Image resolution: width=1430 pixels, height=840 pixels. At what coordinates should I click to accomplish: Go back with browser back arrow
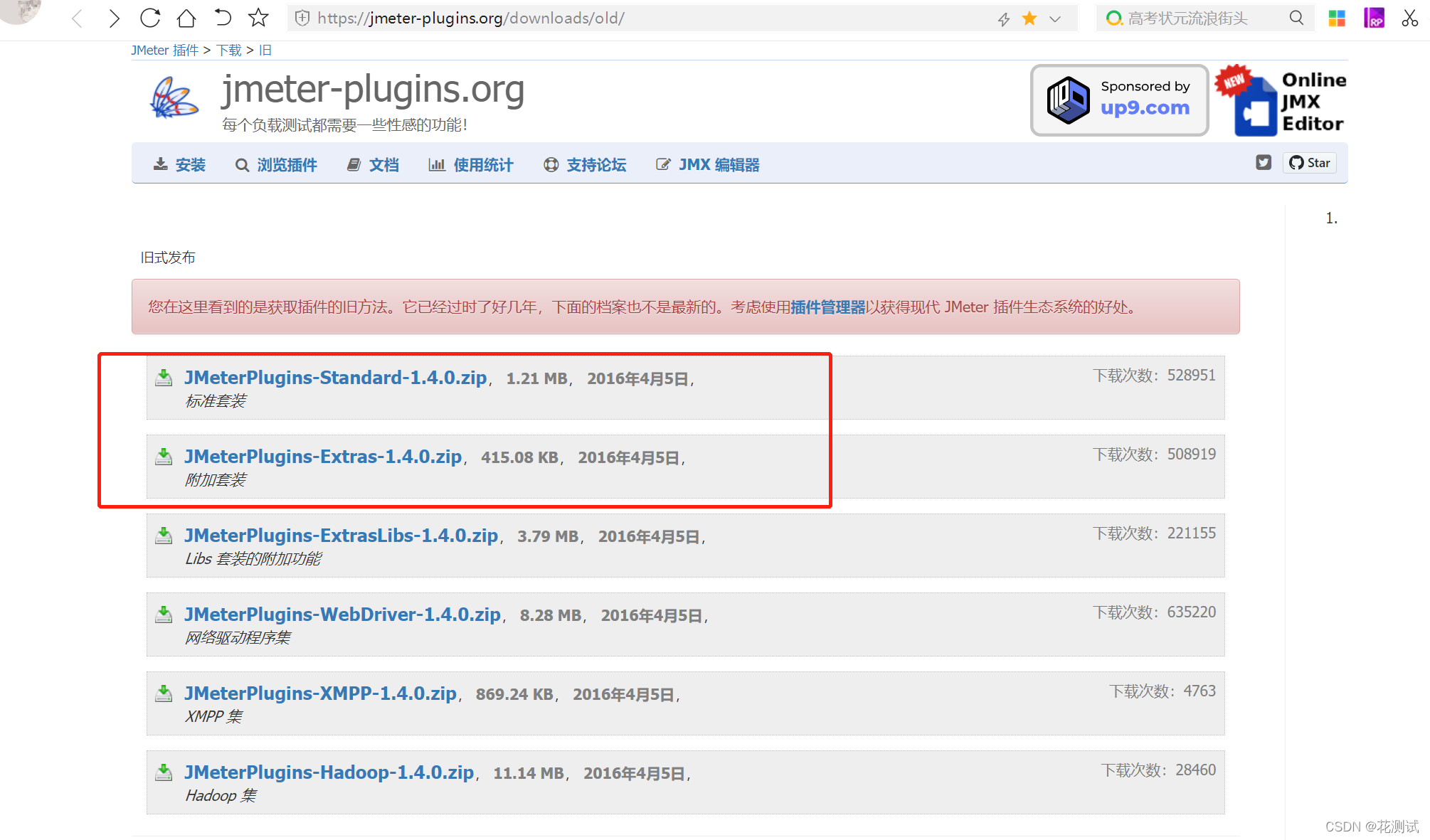coord(78,18)
